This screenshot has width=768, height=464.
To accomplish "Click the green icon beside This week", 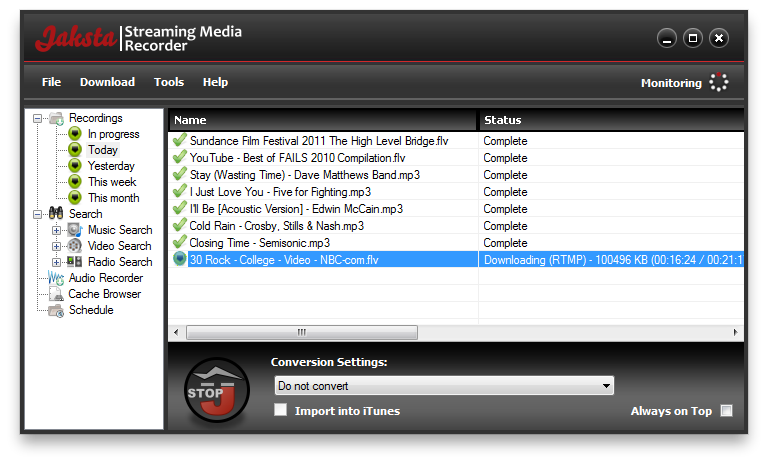I will (74, 182).
